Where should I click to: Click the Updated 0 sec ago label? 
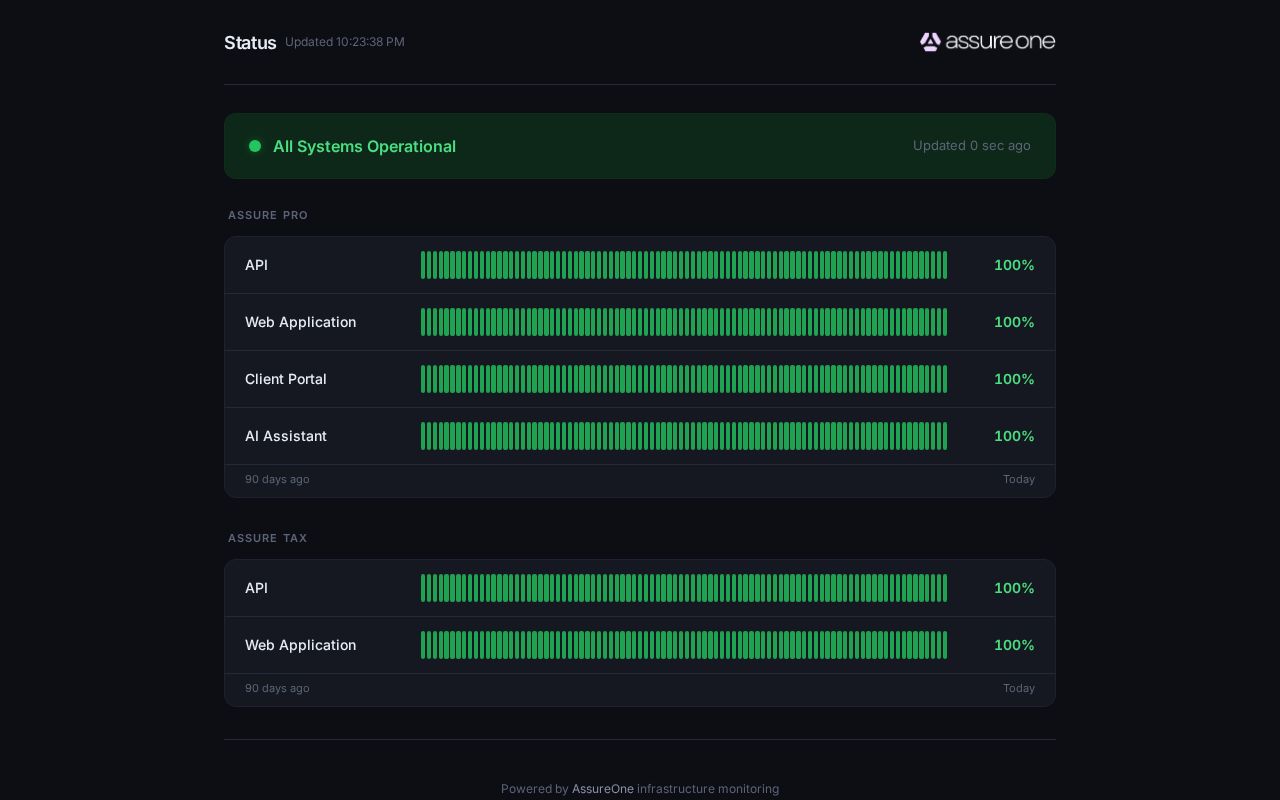972,146
